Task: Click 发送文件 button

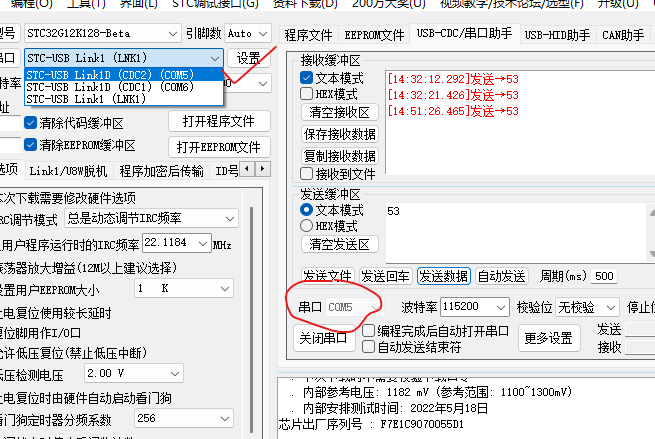Action: pyautogui.click(x=328, y=276)
